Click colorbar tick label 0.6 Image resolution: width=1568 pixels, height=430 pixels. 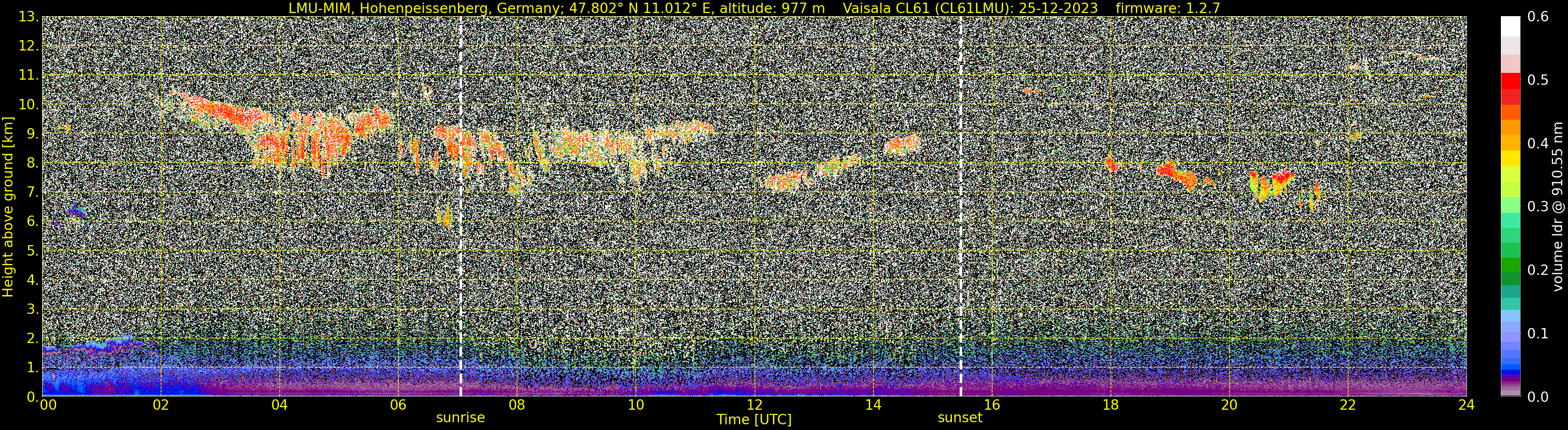1538,17
